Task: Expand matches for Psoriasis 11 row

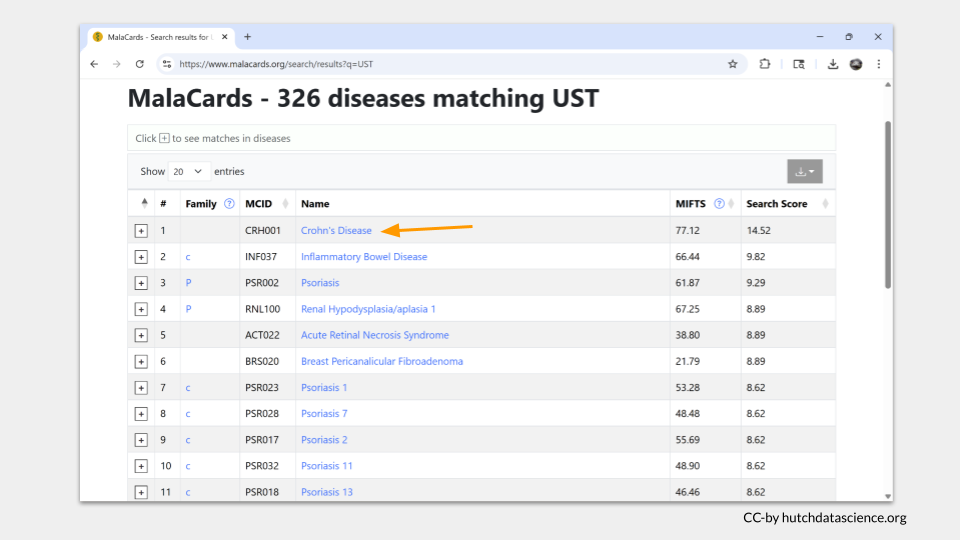Action: pyautogui.click(x=141, y=467)
